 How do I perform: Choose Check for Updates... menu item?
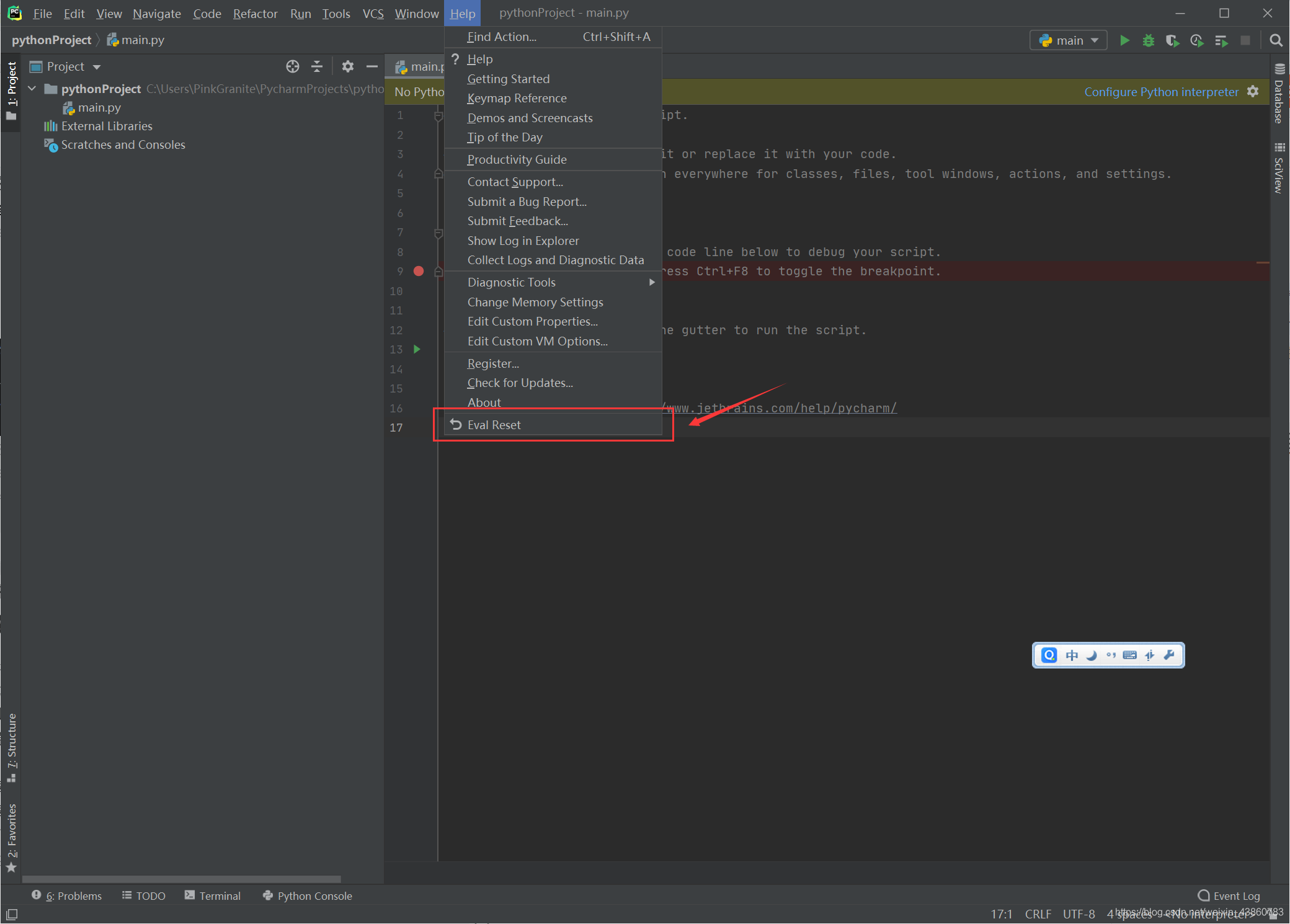553,383
